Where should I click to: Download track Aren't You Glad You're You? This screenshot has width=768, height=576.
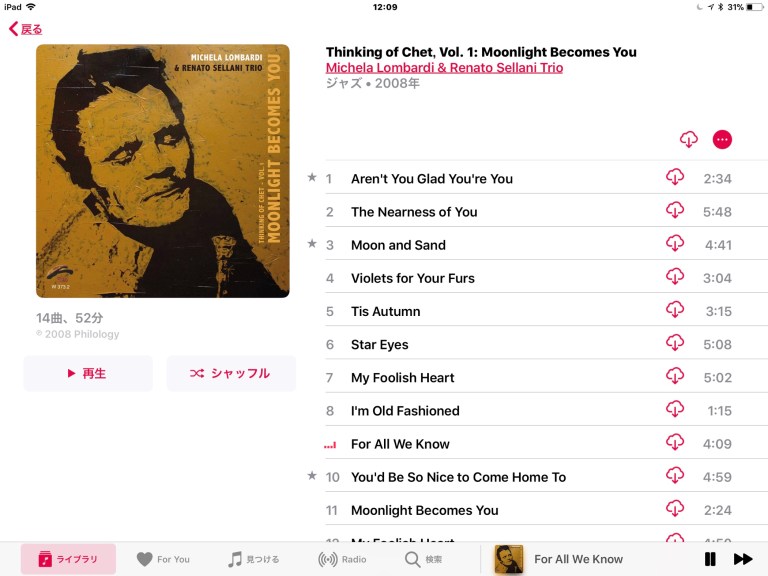click(x=675, y=177)
